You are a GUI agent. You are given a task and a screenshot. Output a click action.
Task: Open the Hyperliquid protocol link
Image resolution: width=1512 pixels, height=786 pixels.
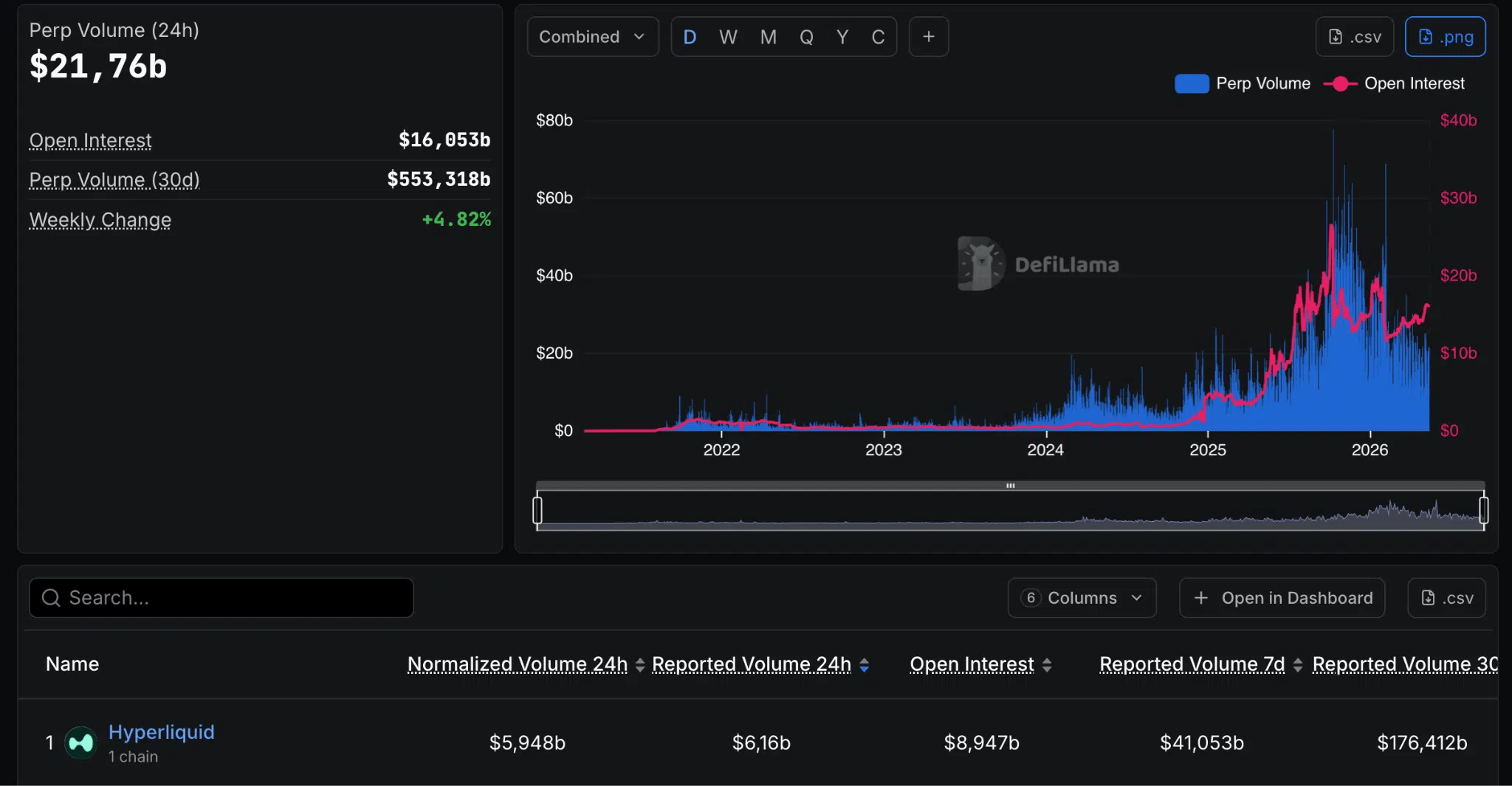(161, 732)
